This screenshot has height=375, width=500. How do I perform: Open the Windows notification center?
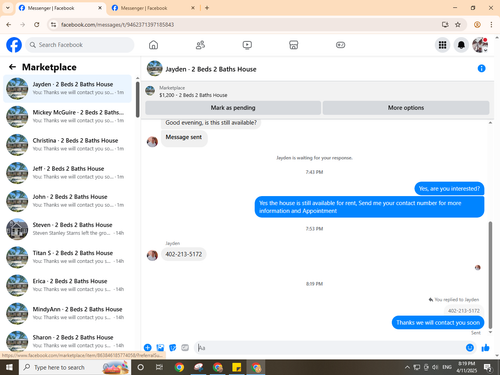(488, 368)
